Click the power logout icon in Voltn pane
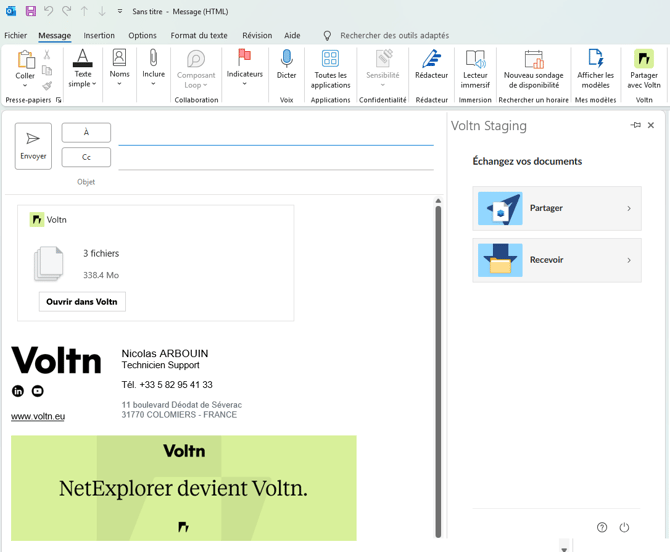 click(624, 528)
